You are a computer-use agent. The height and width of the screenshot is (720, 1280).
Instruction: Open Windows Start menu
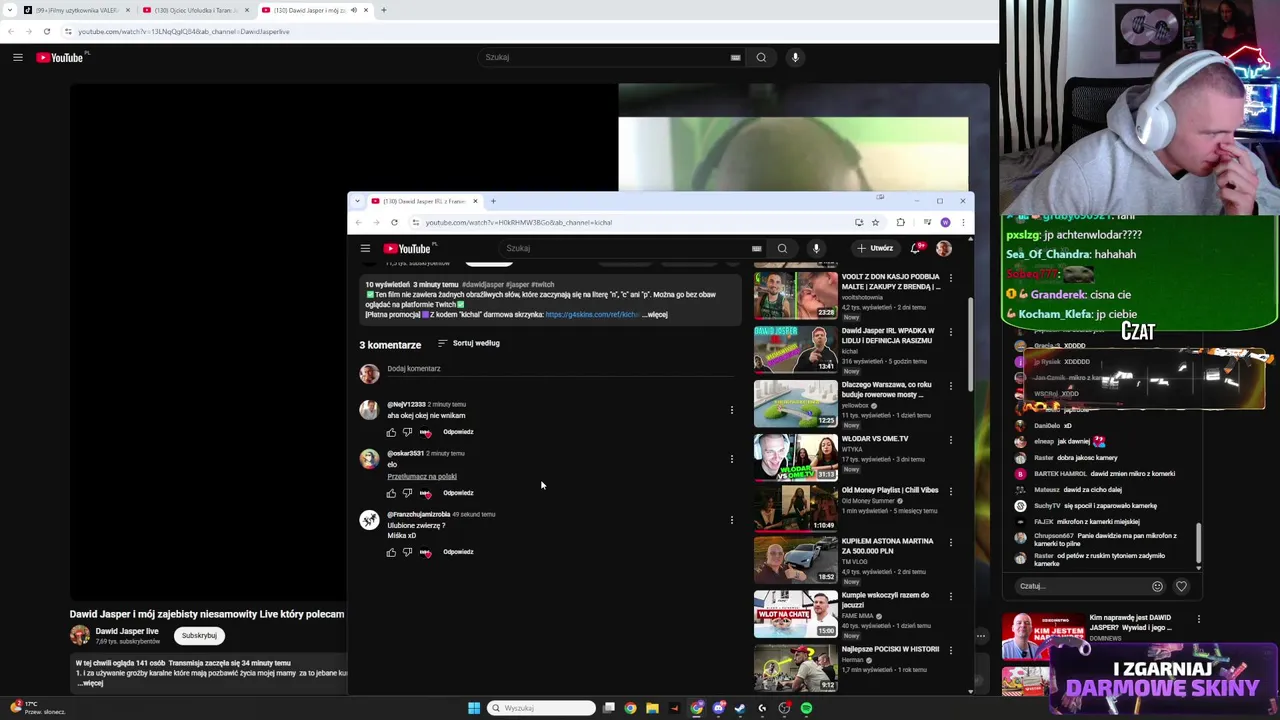474,708
